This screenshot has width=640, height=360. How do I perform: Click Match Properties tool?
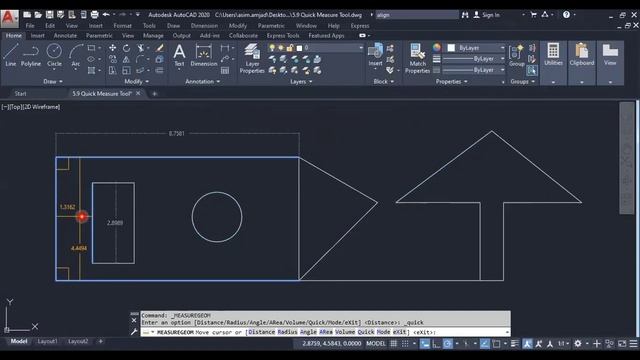[417, 58]
